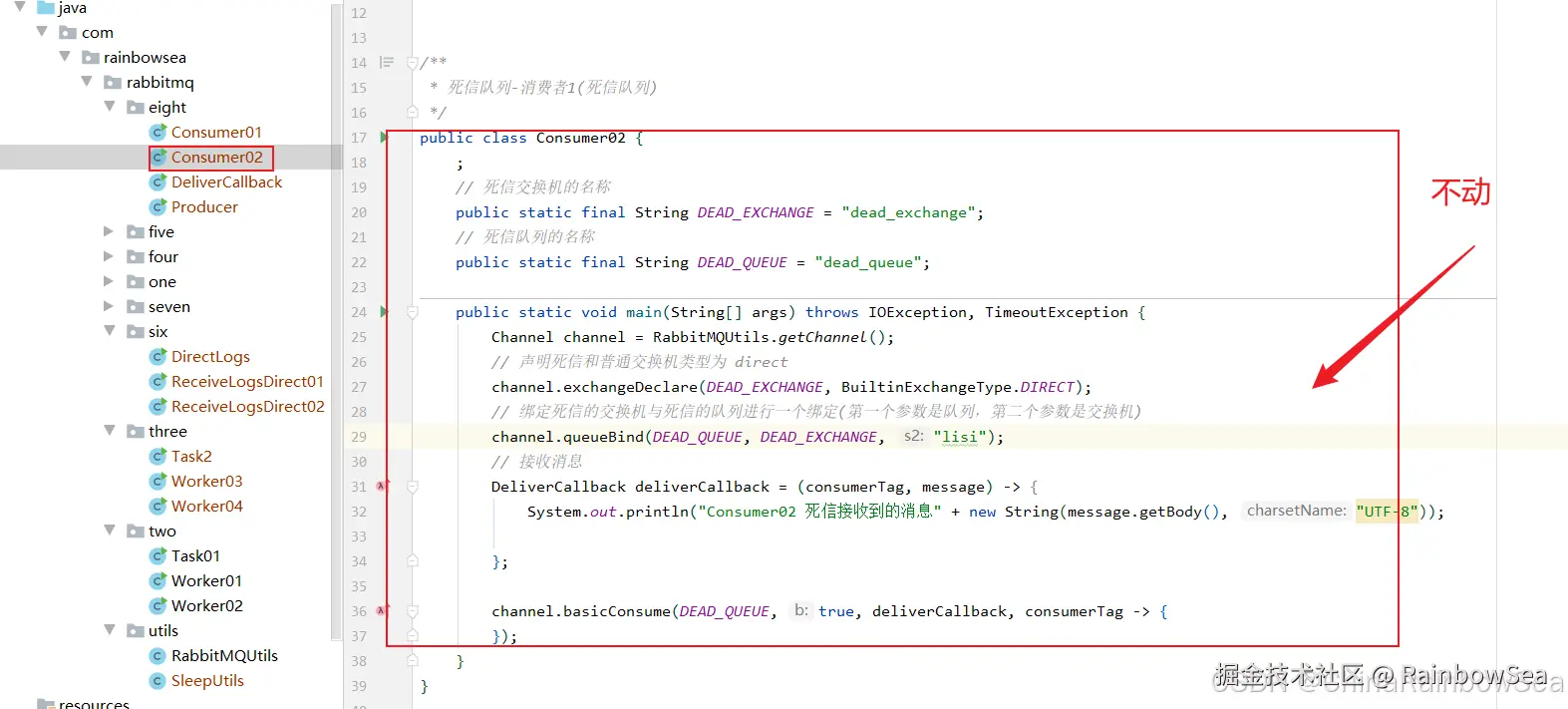The image size is (1568, 709).
Task: Click the lambda gutter icon on line 36
Action: click(x=382, y=611)
